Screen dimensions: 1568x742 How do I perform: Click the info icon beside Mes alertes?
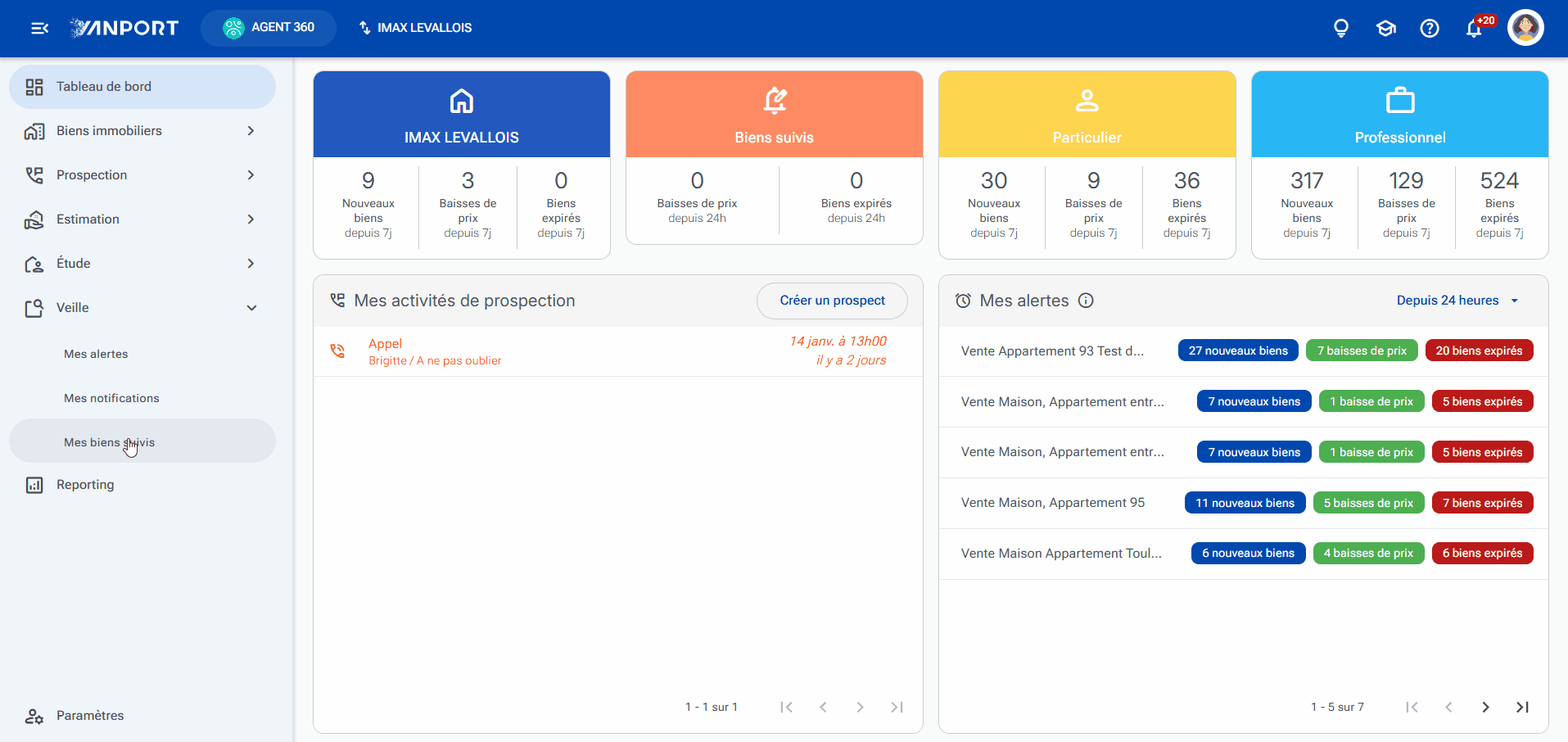coord(1086,301)
